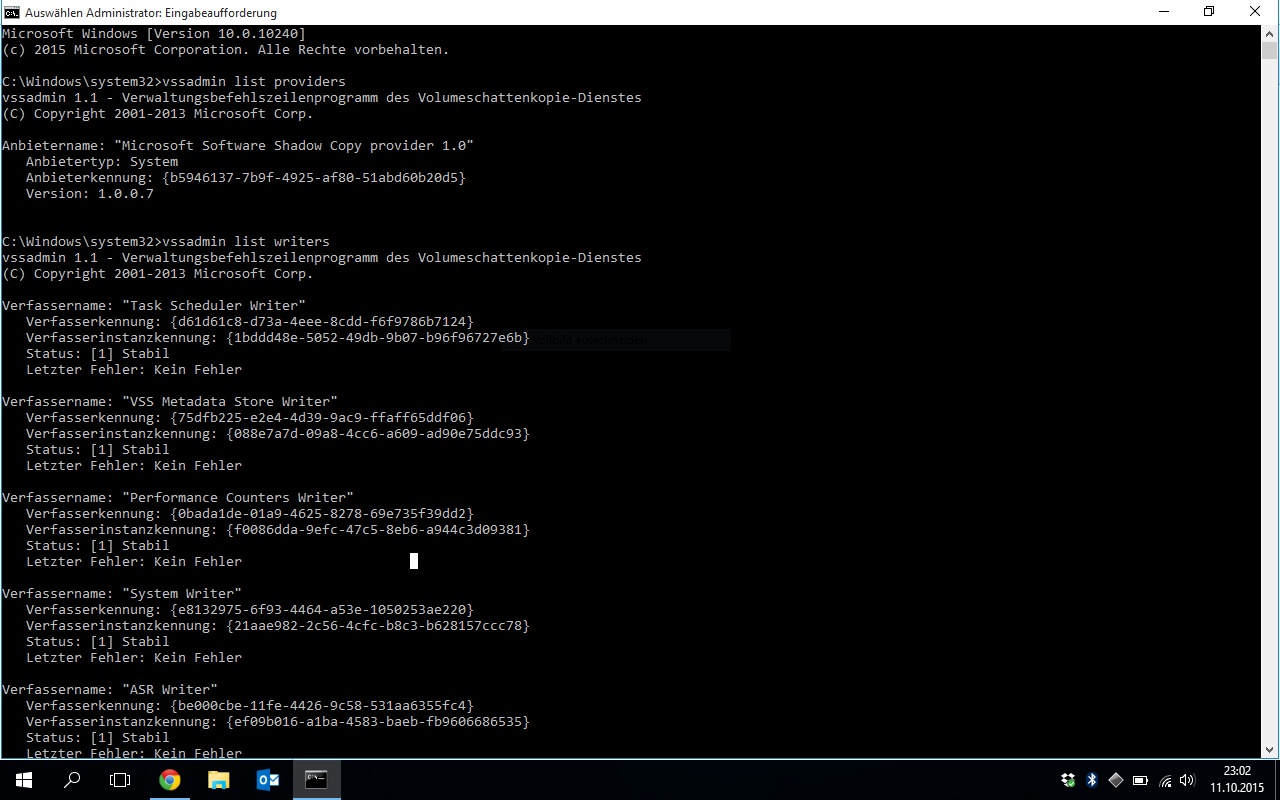
Task: Open taskbar search magnifier
Action: click(x=72, y=780)
